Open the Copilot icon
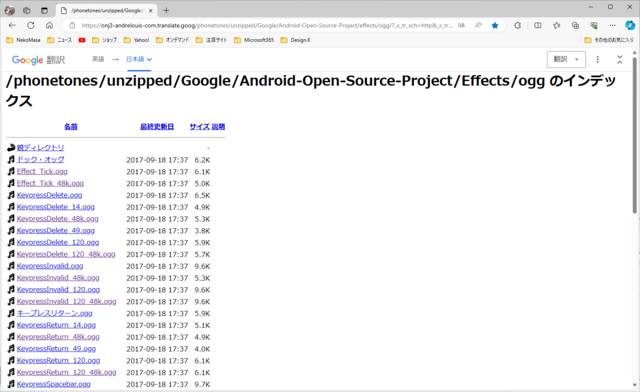The image size is (640, 392). click(630, 25)
